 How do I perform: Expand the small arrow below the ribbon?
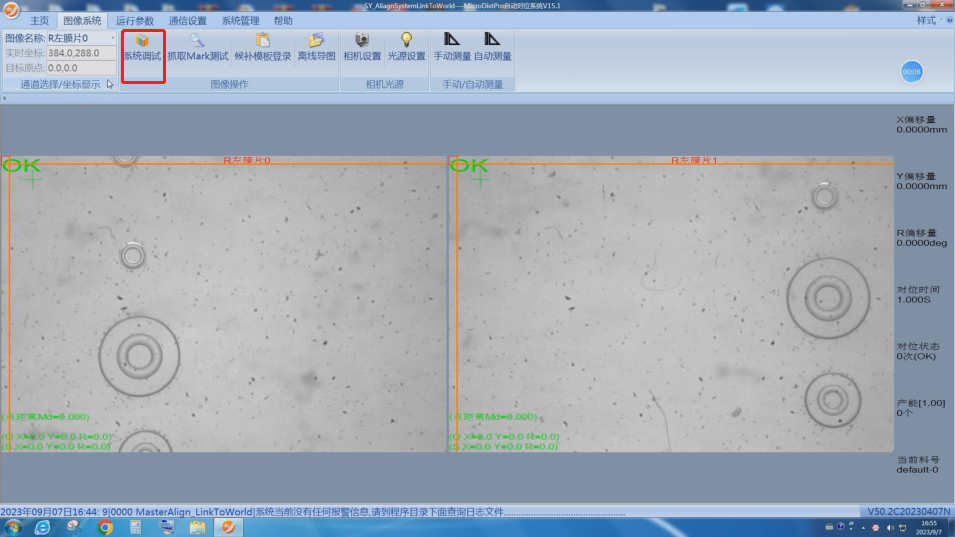point(4,98)
